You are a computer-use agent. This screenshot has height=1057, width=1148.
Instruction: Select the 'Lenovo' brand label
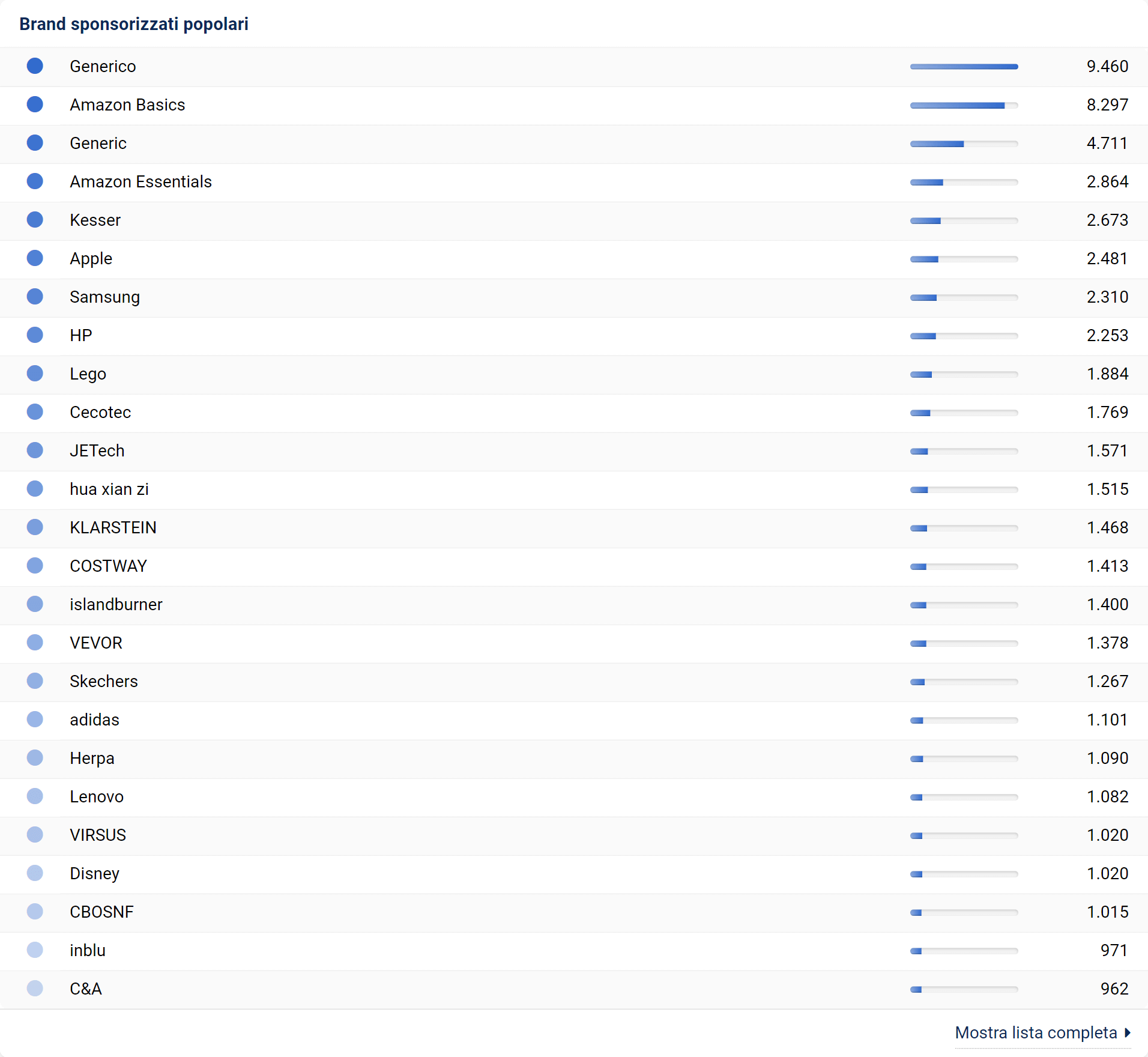tap(96, 796)
